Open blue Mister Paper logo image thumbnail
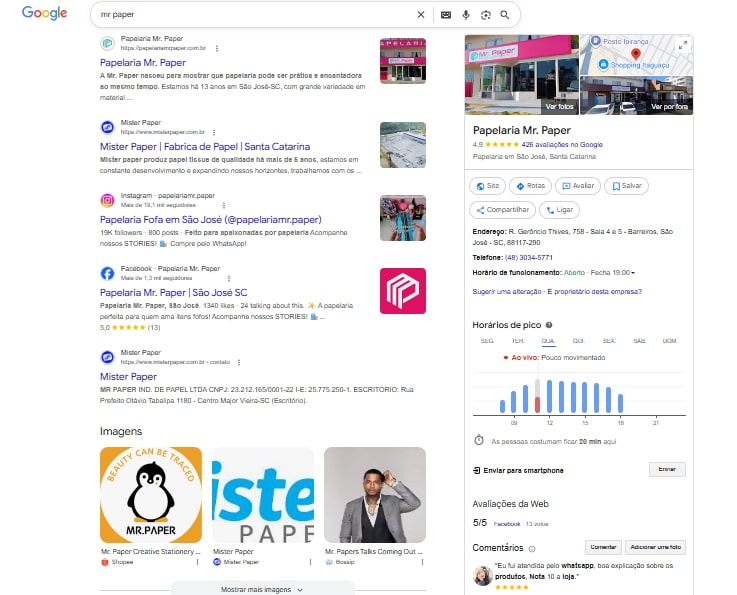737x595 pixels. [263, 495]
